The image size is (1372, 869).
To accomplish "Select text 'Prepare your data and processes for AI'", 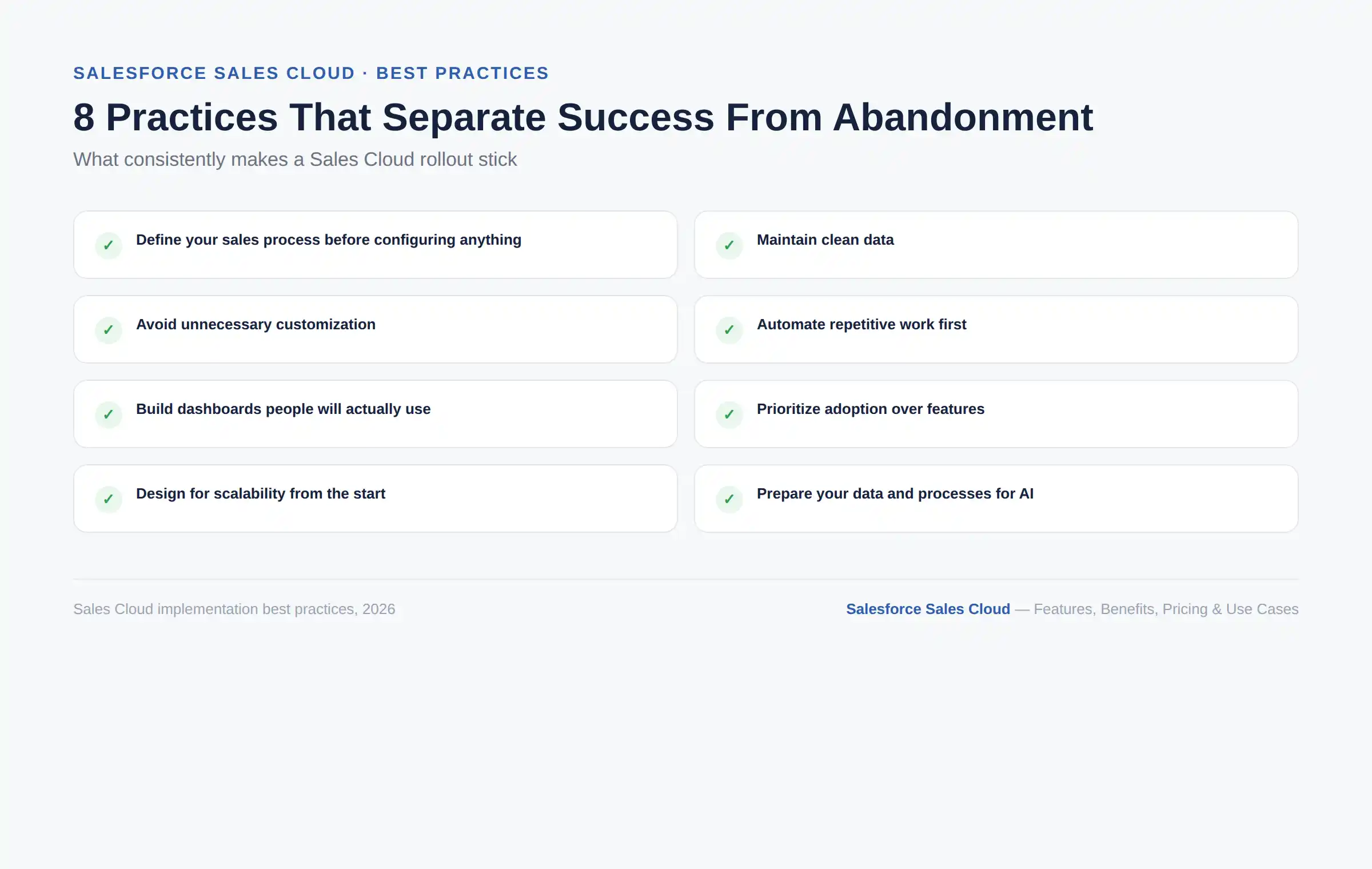I will (895, 494).
